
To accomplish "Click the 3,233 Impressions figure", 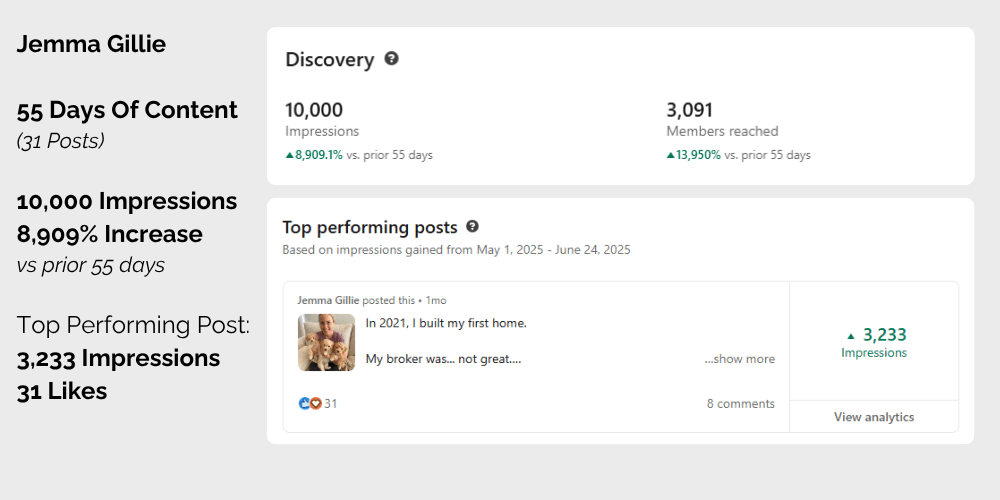I will pyautogui.click(x=884, y=335).
